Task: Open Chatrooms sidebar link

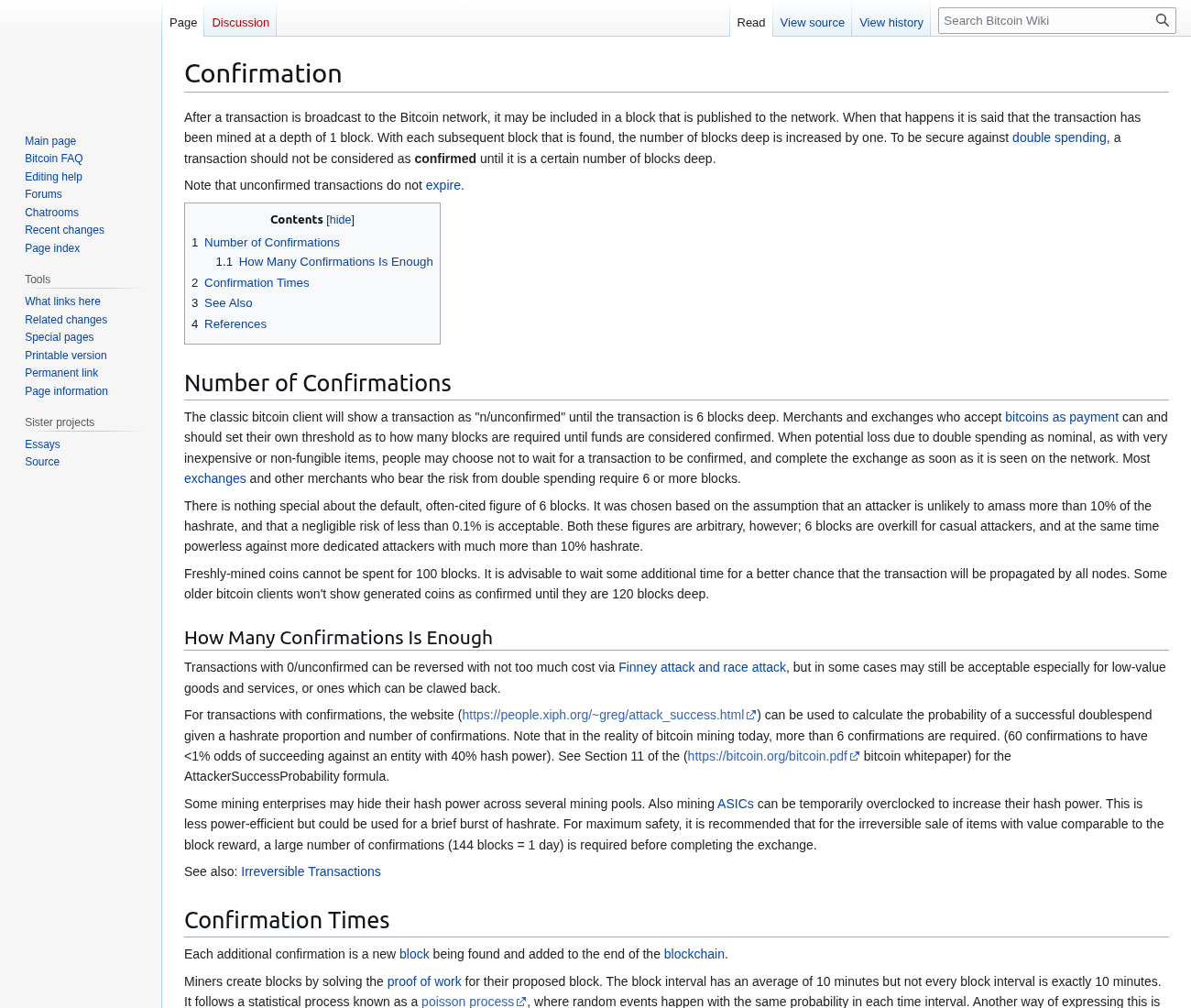Action: (51, 213)
